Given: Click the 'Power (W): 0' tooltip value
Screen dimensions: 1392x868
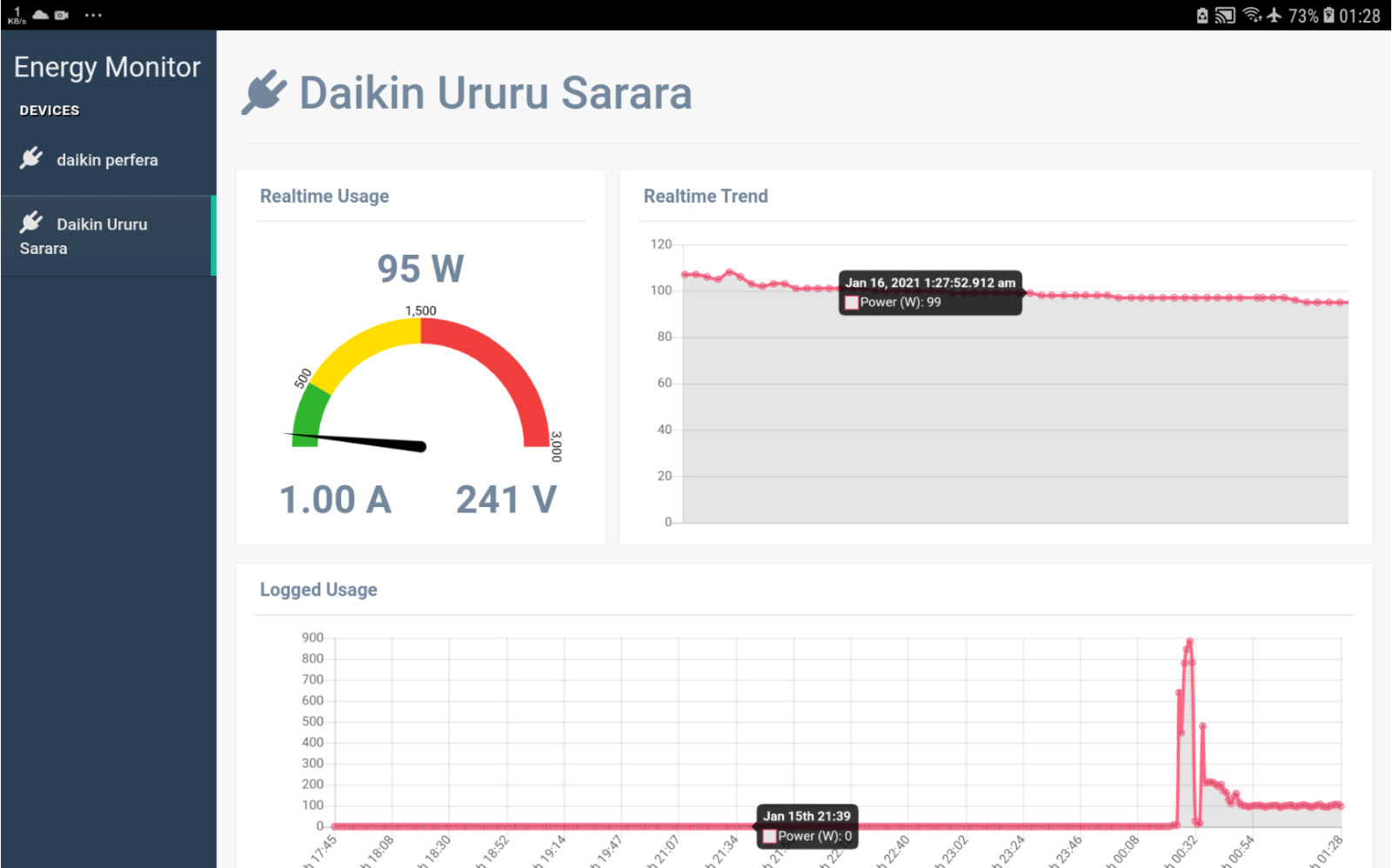Looking at the screenshot, I should [815, 836].
